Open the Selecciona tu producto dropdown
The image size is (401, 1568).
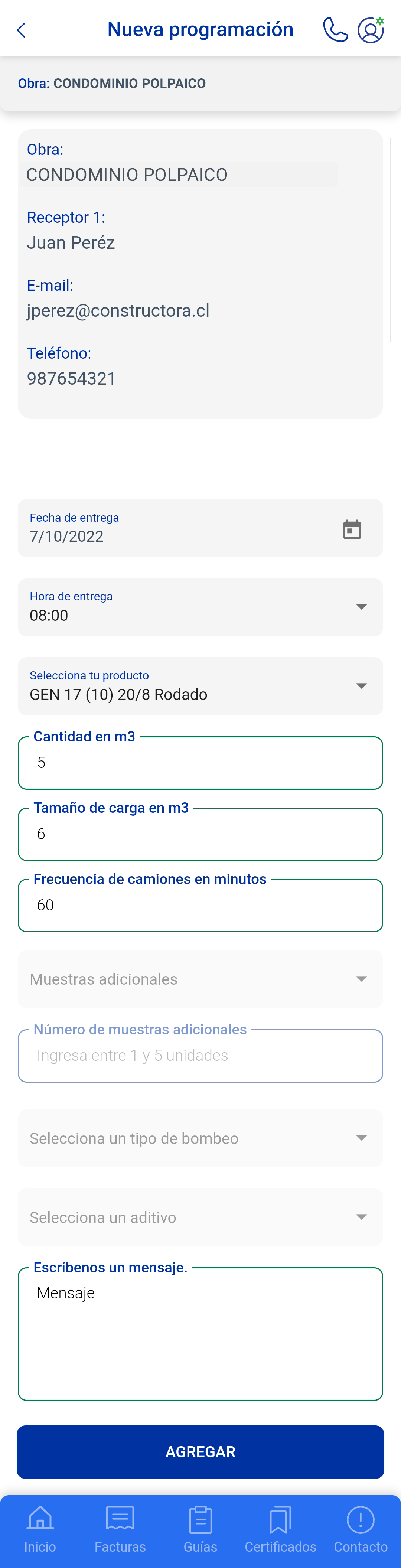point(200,686)
